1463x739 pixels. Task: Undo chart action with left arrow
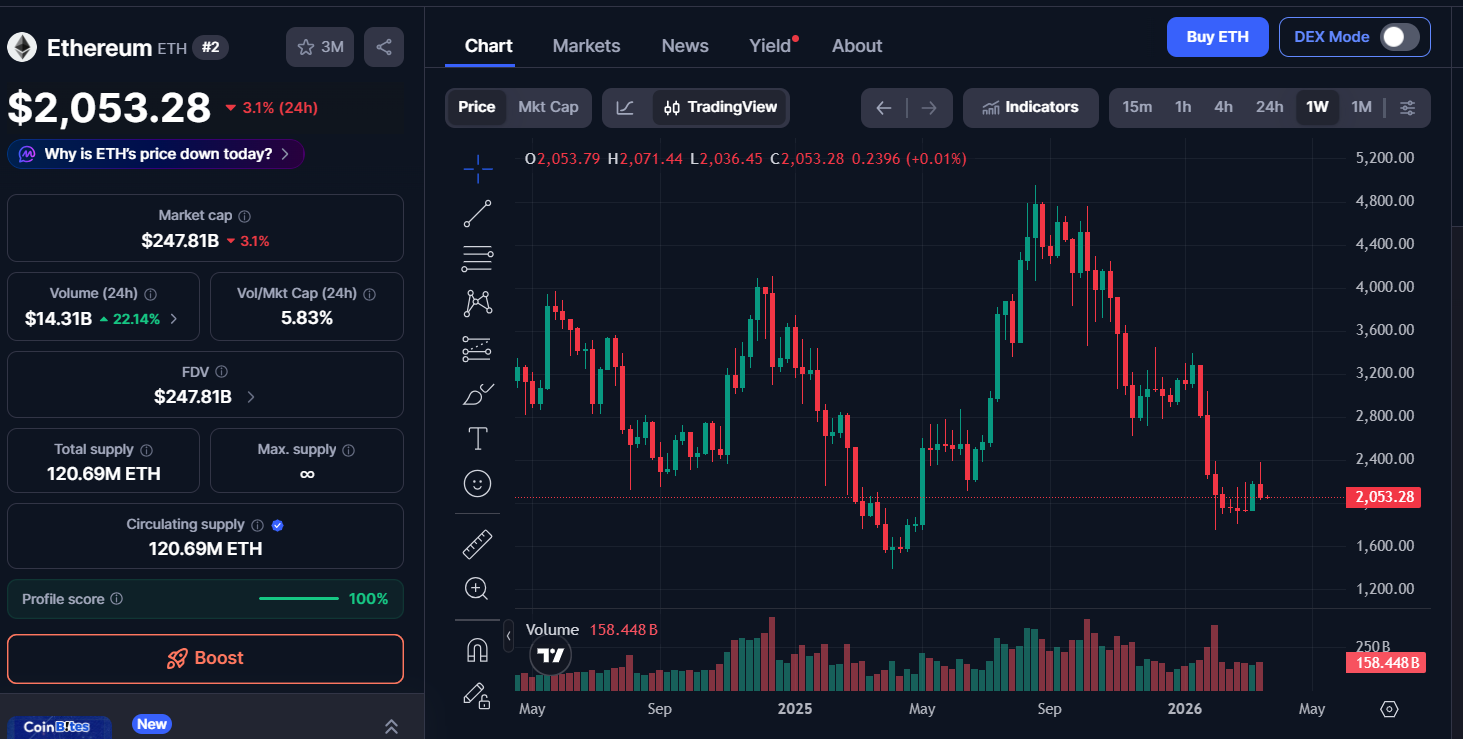point(883,108)
